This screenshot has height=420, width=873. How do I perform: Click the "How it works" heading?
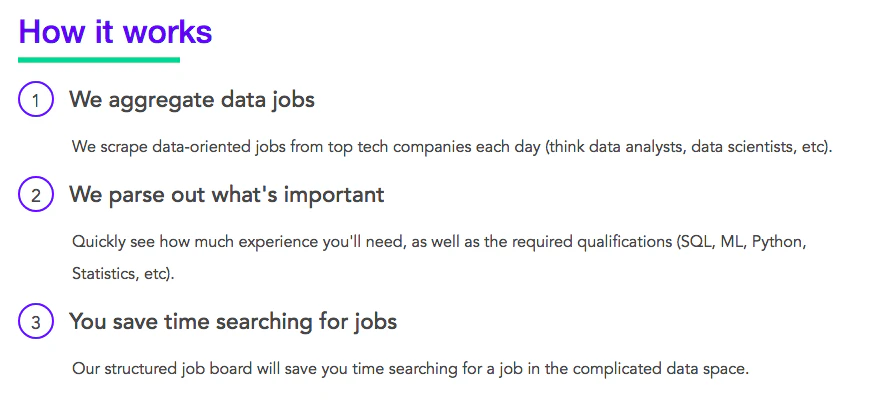(x=115, y=31)
